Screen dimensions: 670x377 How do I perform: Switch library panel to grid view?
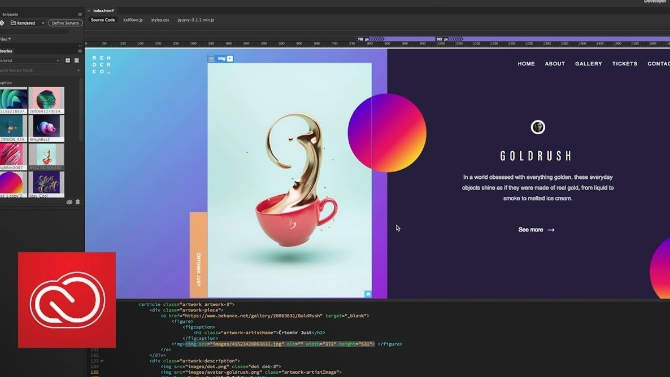[x=68, y=60]
